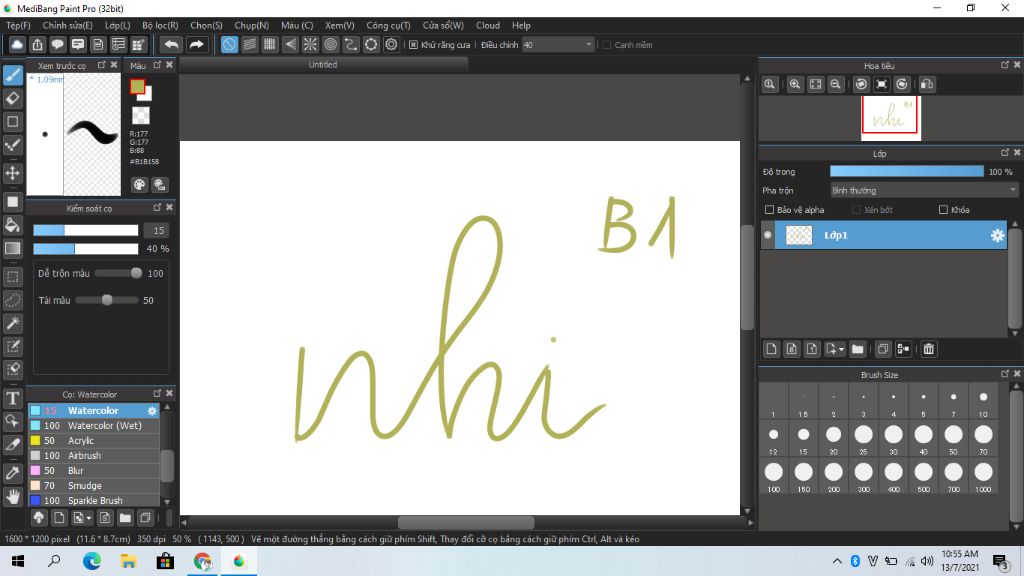Click the Undo arrow
The image size is (1024, 576).
[171, 44]
